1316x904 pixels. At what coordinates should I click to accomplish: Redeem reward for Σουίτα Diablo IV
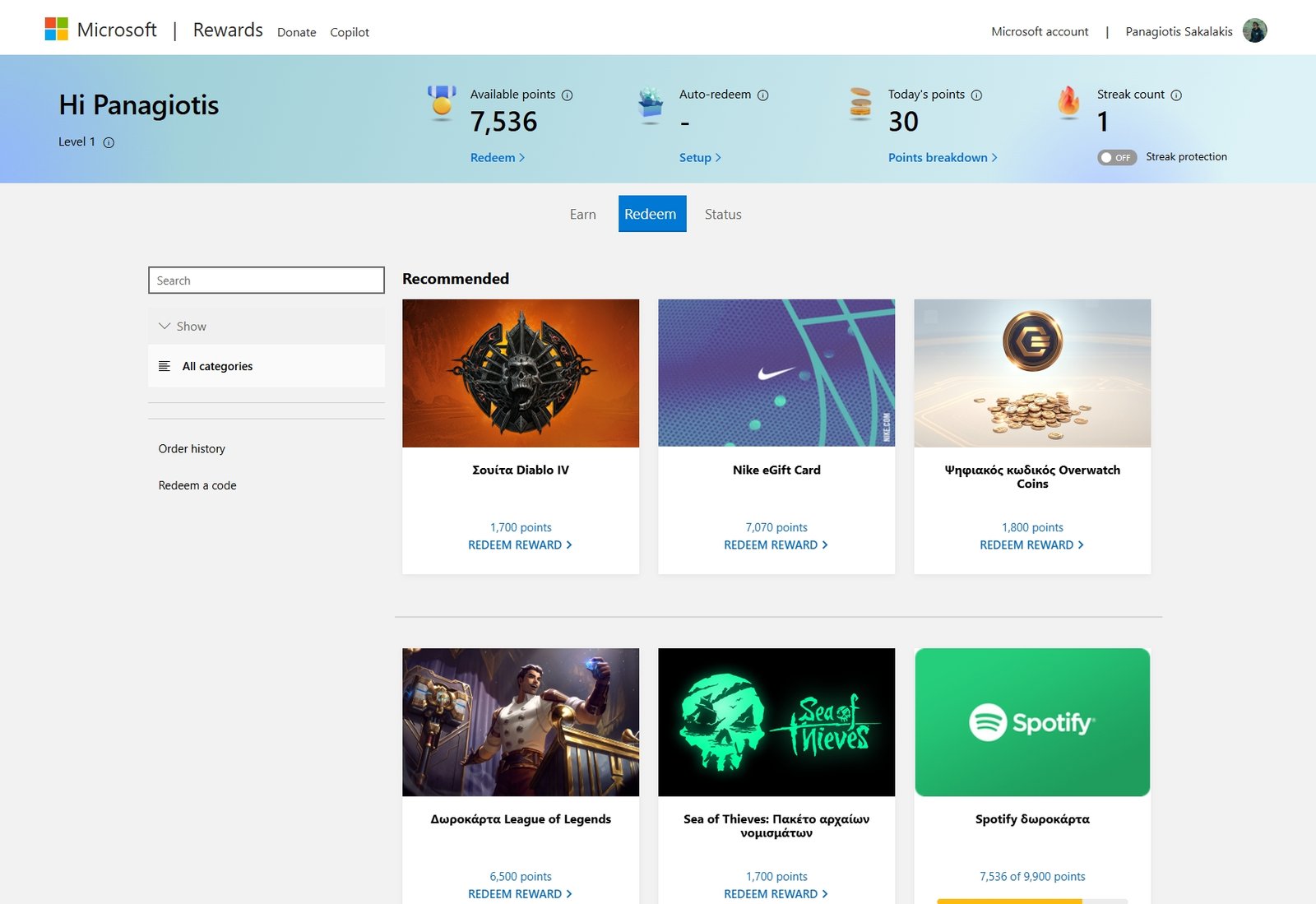pyautogui.click(x=520, y=545)
